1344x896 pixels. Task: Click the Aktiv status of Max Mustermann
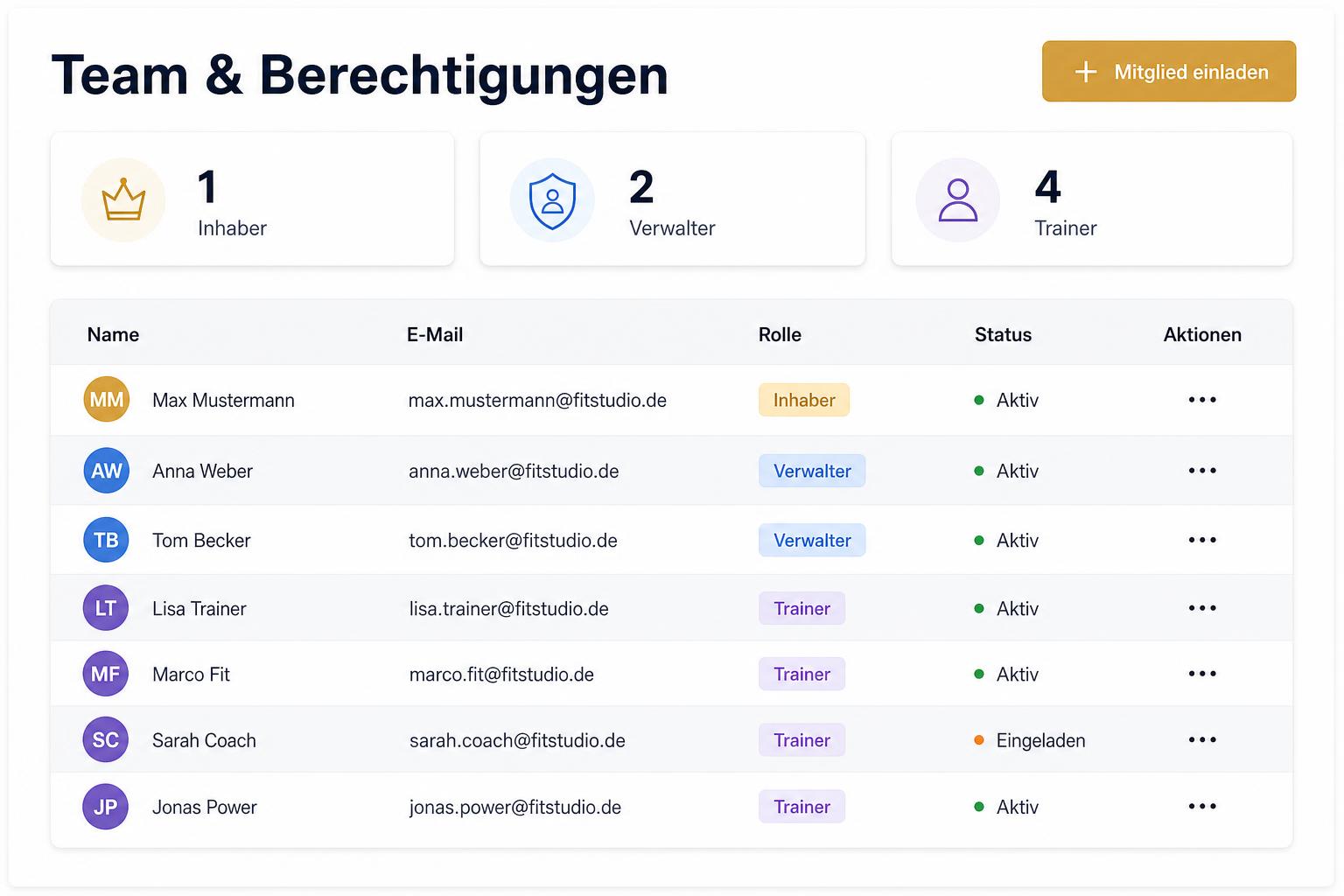1006,400
